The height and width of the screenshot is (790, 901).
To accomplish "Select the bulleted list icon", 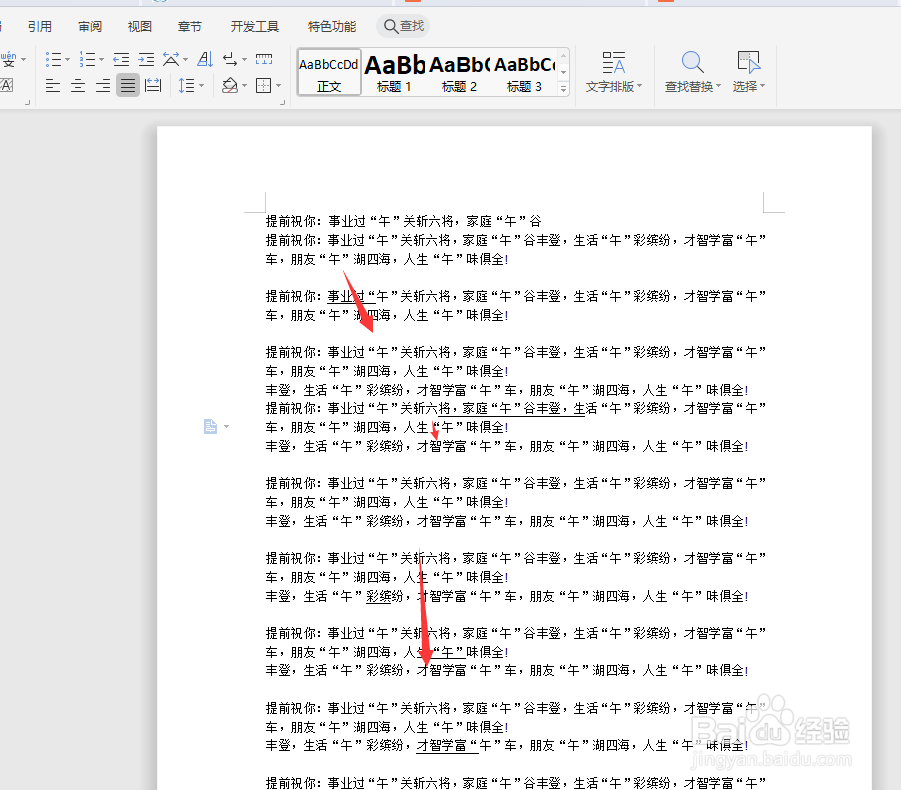I will (55, 58).
